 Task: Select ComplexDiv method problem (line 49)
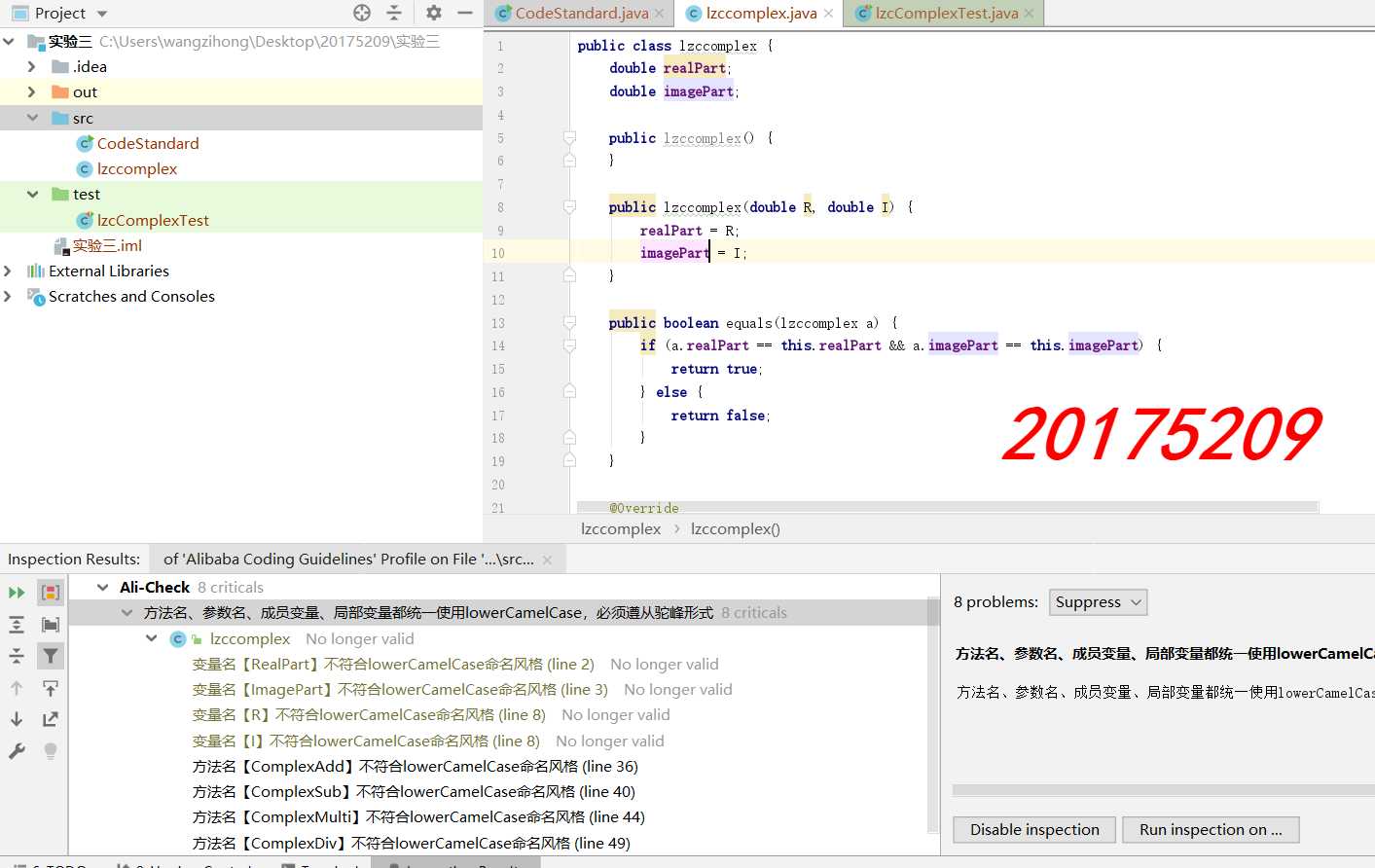point(412,844)
